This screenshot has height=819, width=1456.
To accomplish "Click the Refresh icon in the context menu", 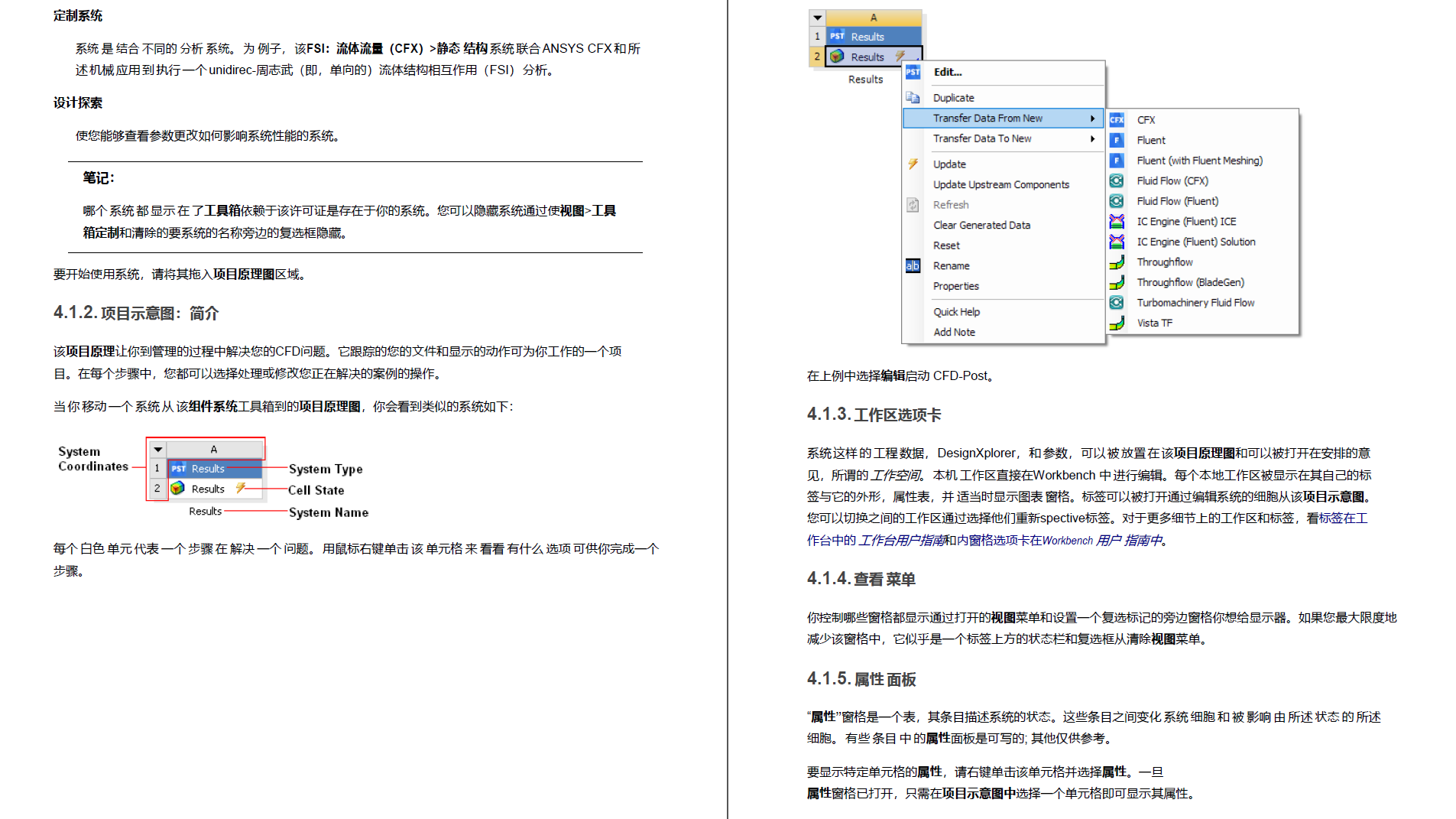I will tap(912, 204).
